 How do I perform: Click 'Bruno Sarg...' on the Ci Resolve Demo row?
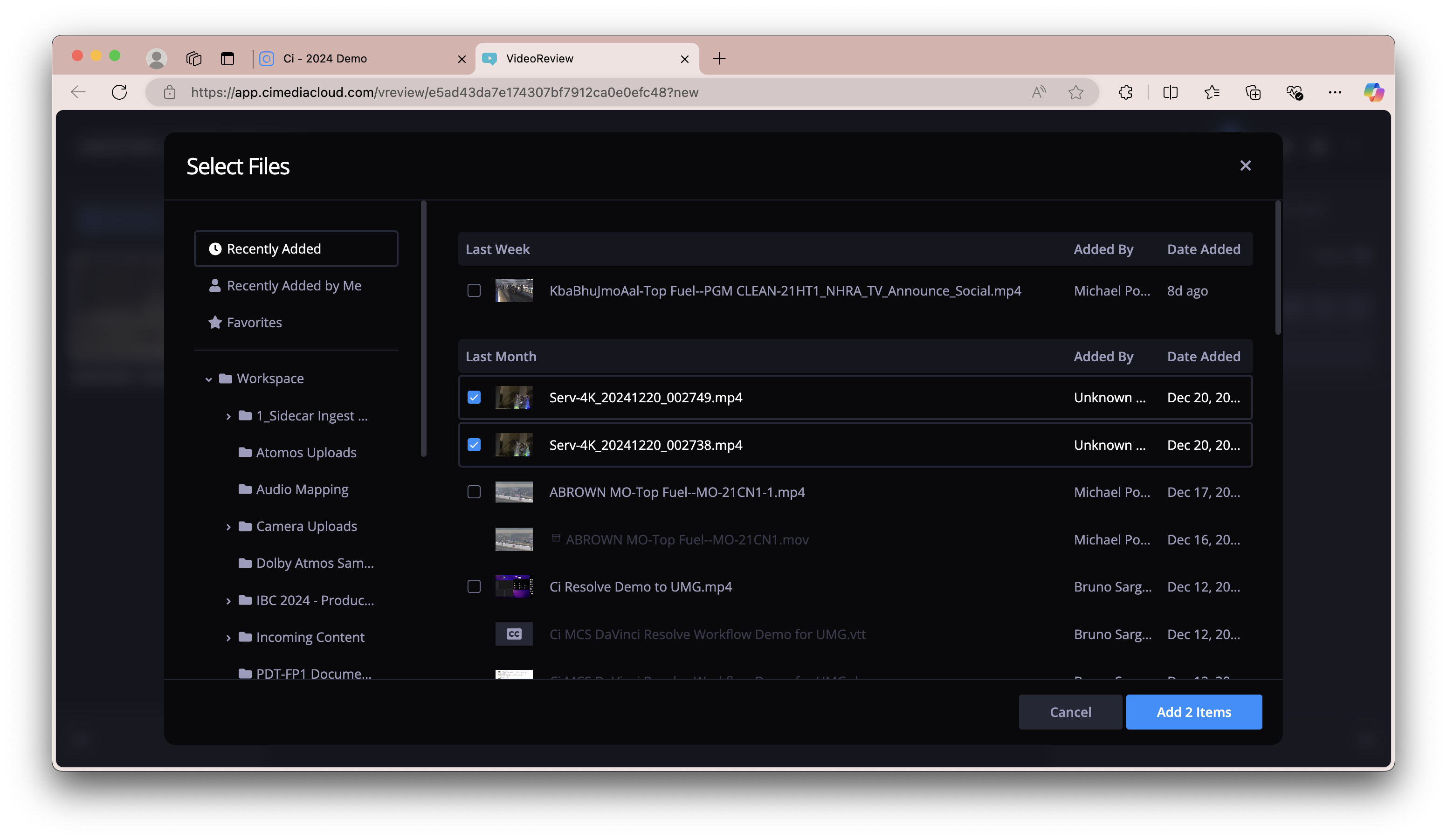click(1113, 587)
